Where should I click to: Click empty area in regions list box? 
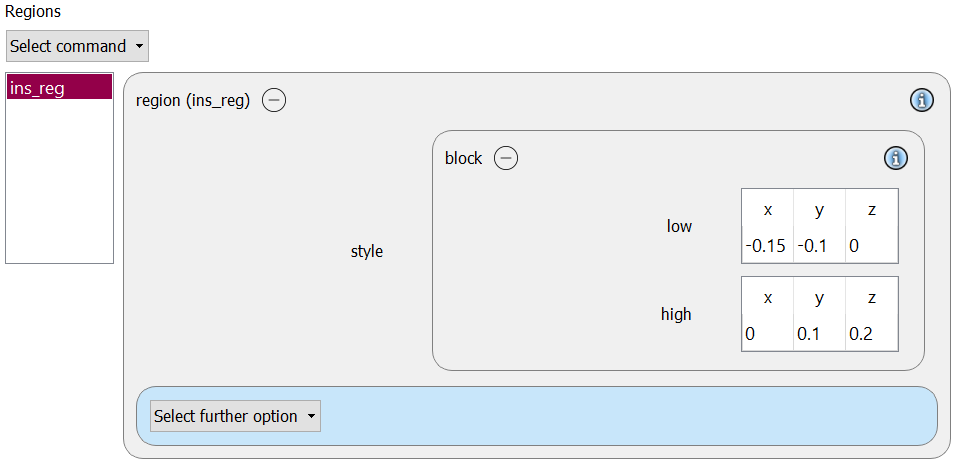point(59,183)
